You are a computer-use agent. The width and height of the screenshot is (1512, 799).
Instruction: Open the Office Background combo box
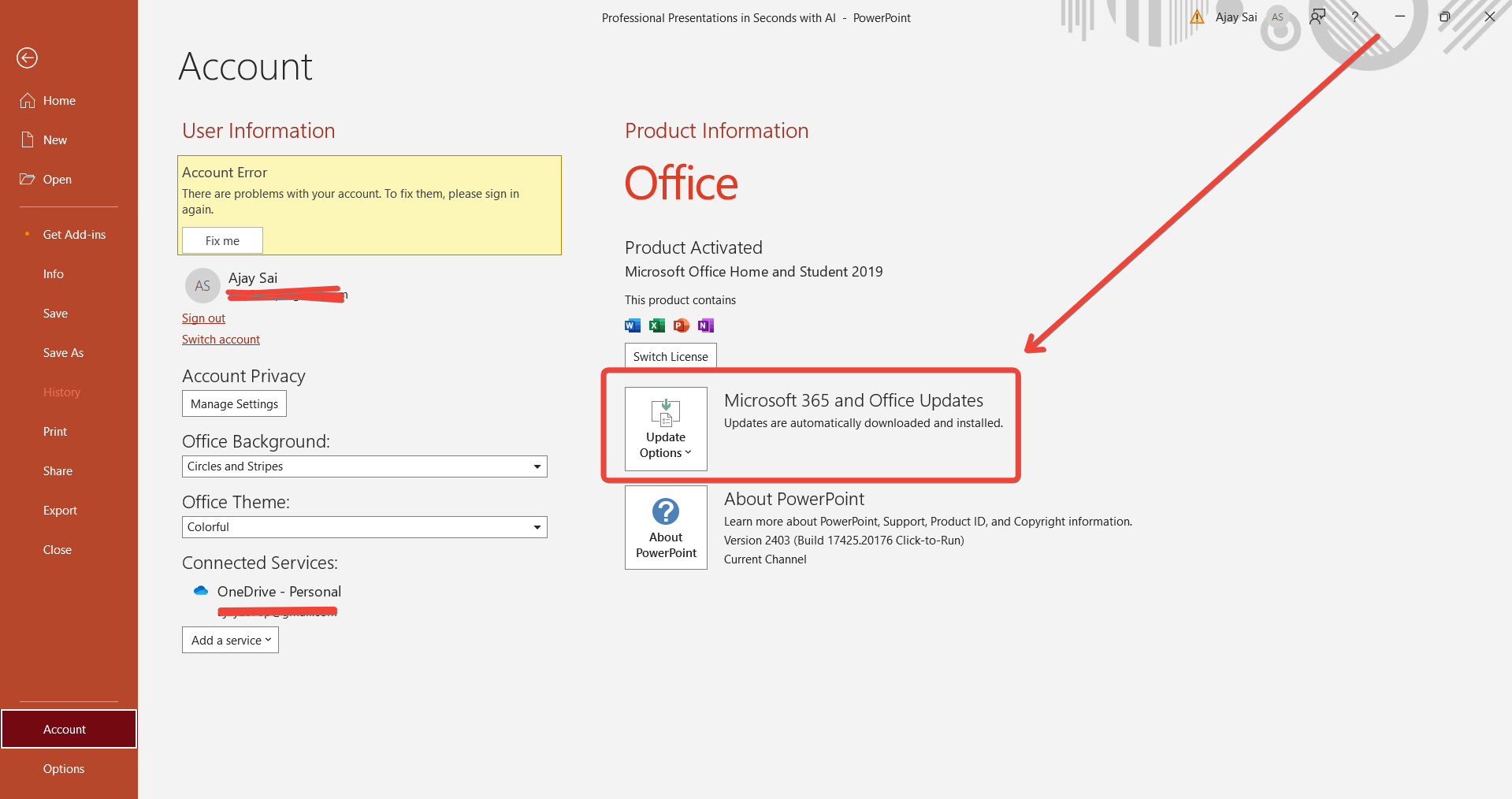click(x=365, y=466)
